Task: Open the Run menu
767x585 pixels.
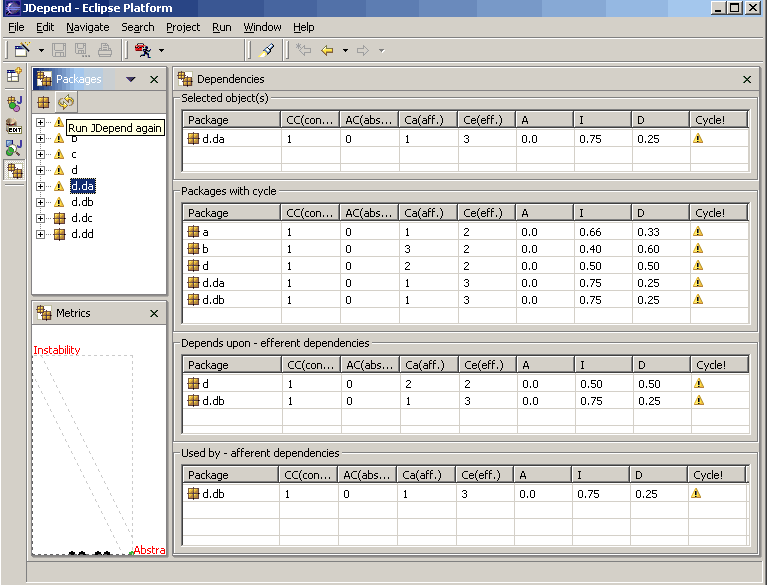Action: point(222,27)
